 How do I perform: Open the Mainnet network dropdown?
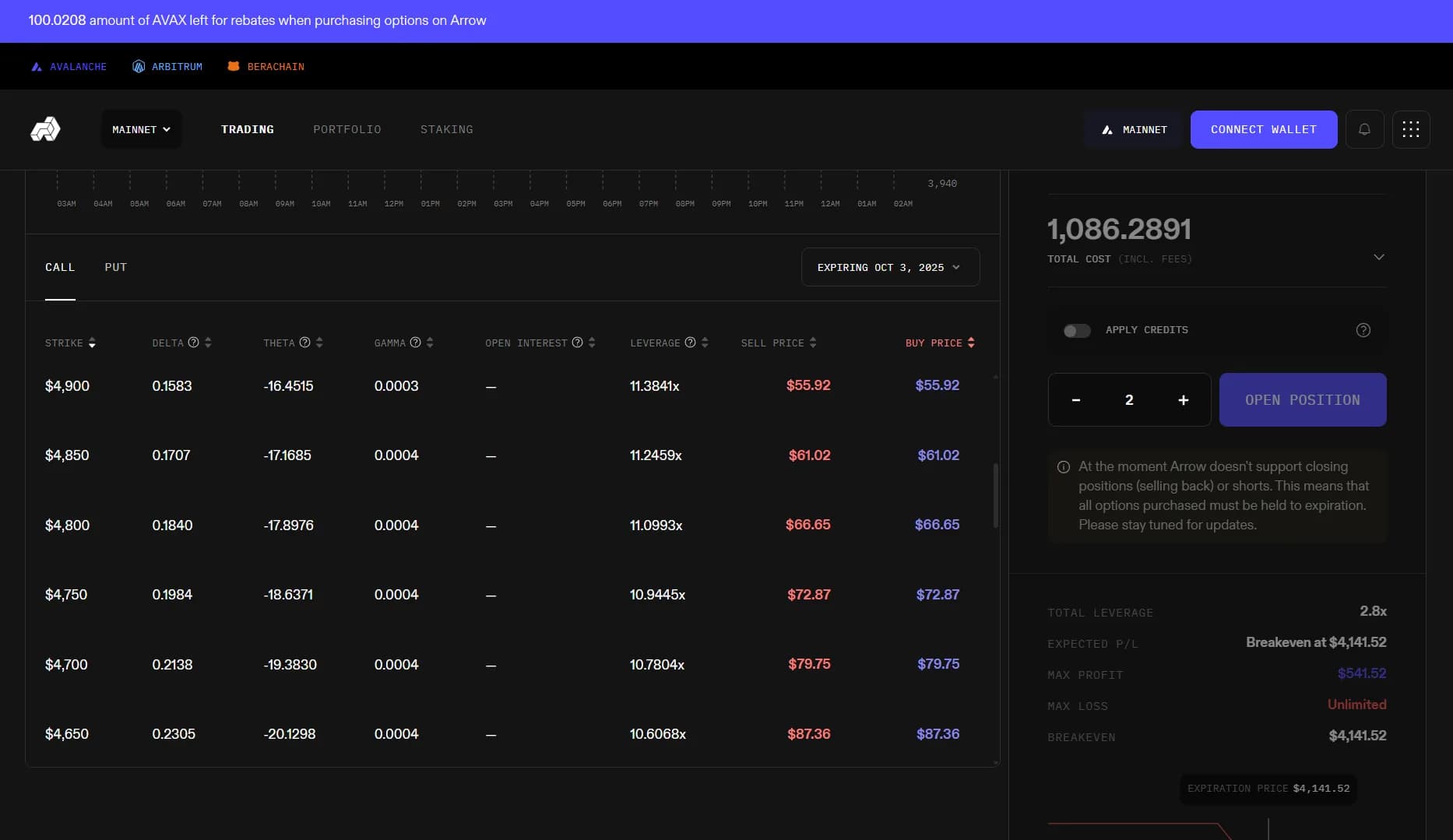141,129
